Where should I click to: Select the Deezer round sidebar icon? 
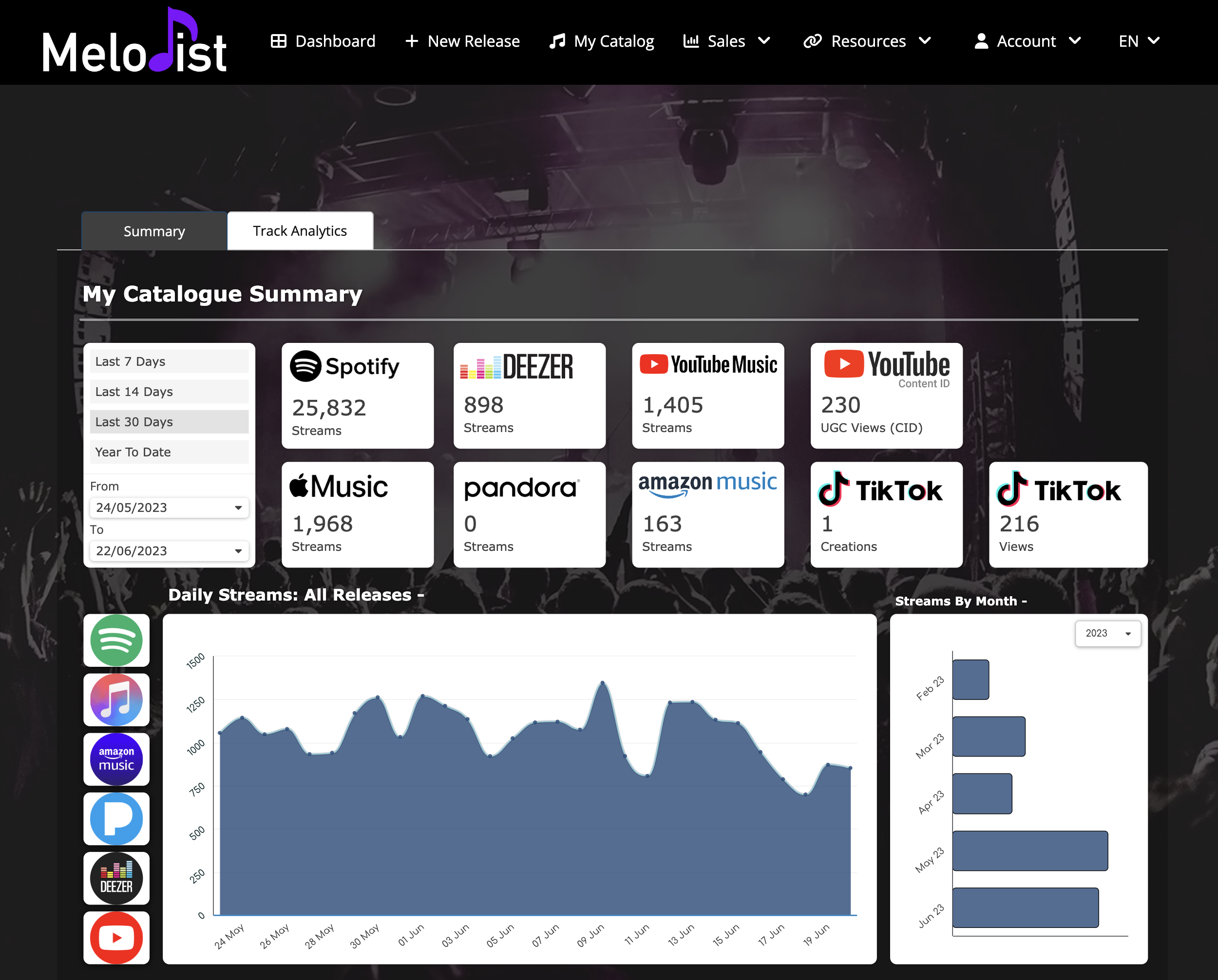[116, 878]
